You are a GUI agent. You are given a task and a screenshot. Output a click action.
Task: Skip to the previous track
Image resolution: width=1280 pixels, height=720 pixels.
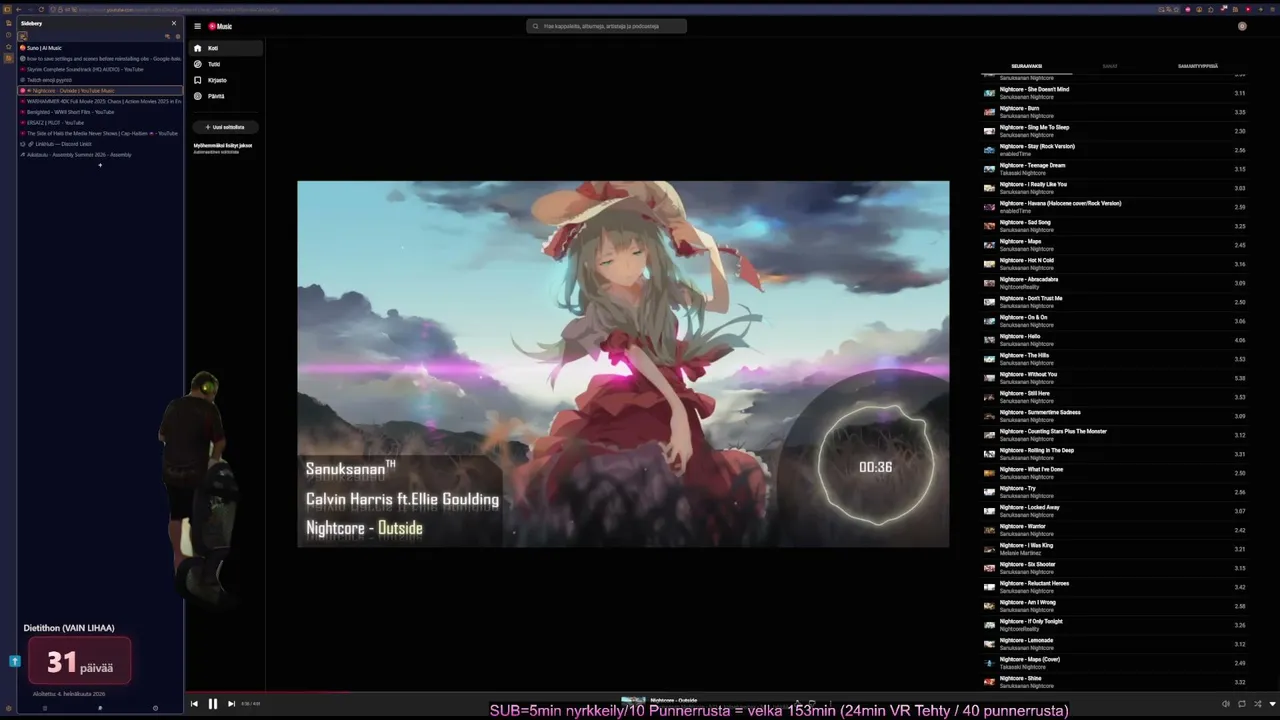(194, 704)
